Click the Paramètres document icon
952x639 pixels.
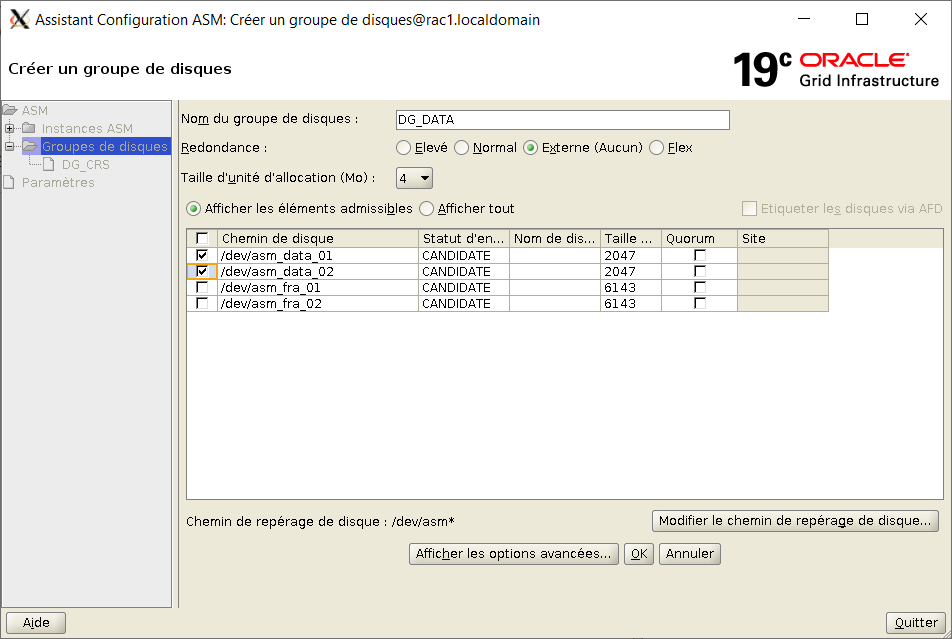pyautogui.click(x=9, y=182)
